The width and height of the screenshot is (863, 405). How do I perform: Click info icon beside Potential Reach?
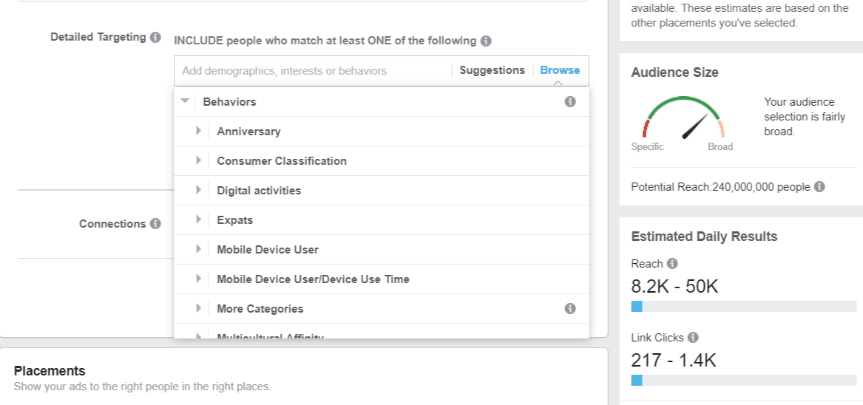pyautogui.click(x=819, y=187)
